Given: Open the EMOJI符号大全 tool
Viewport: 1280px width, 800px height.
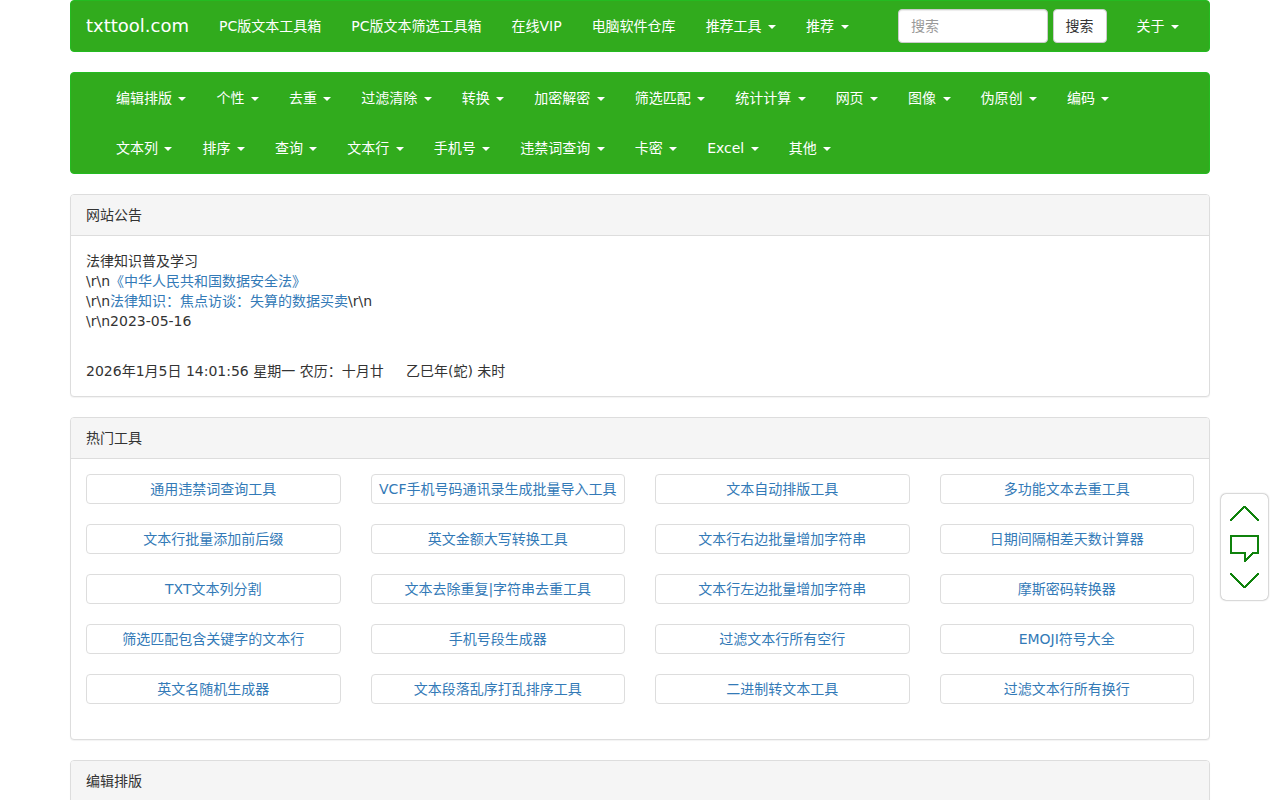Looking at the screenshot, I should [x=1066, y=639].
